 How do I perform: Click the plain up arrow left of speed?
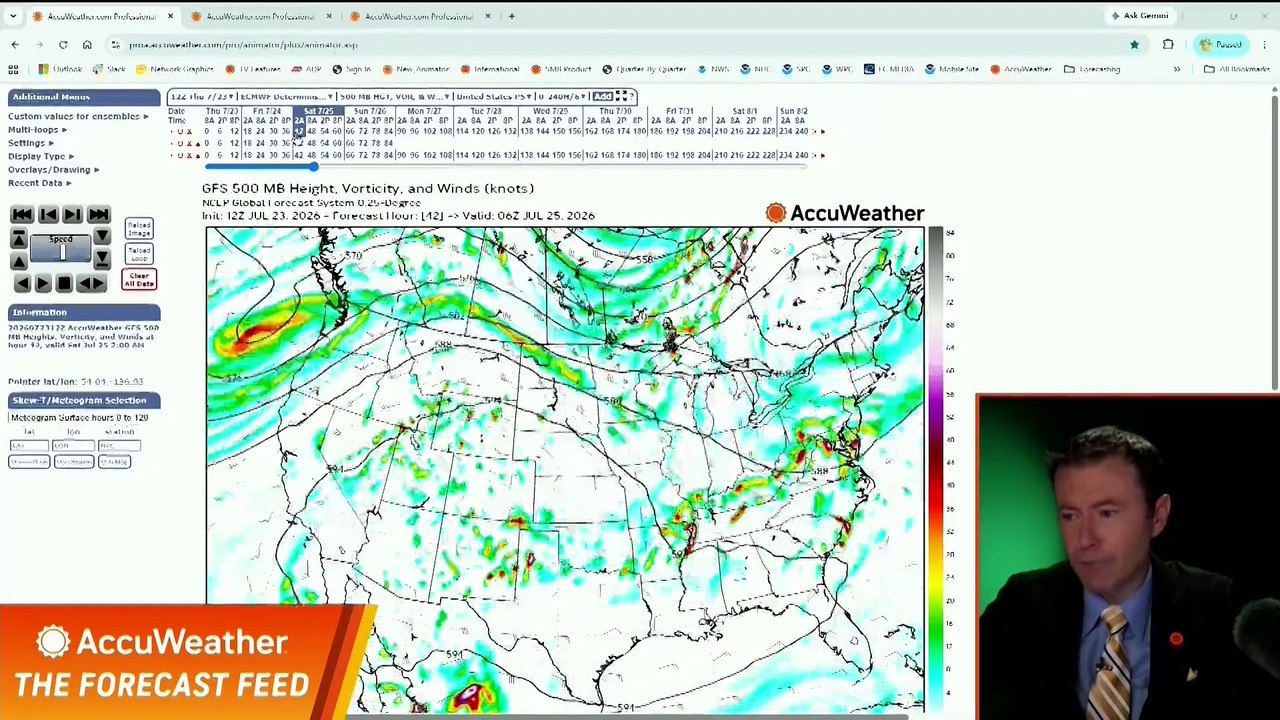18,260
